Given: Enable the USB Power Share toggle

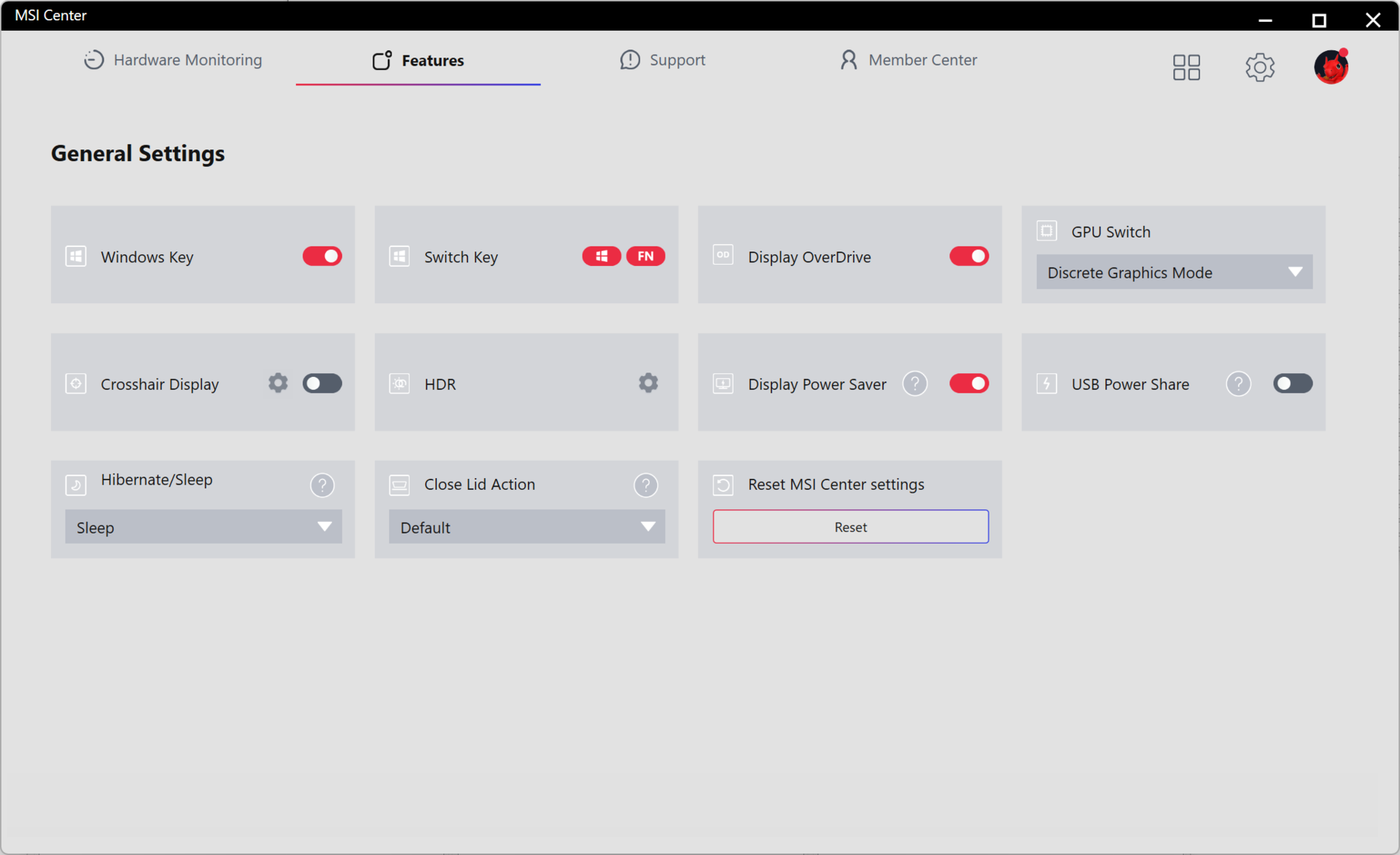Looking at the screenshot, I should pos(1292,383).
